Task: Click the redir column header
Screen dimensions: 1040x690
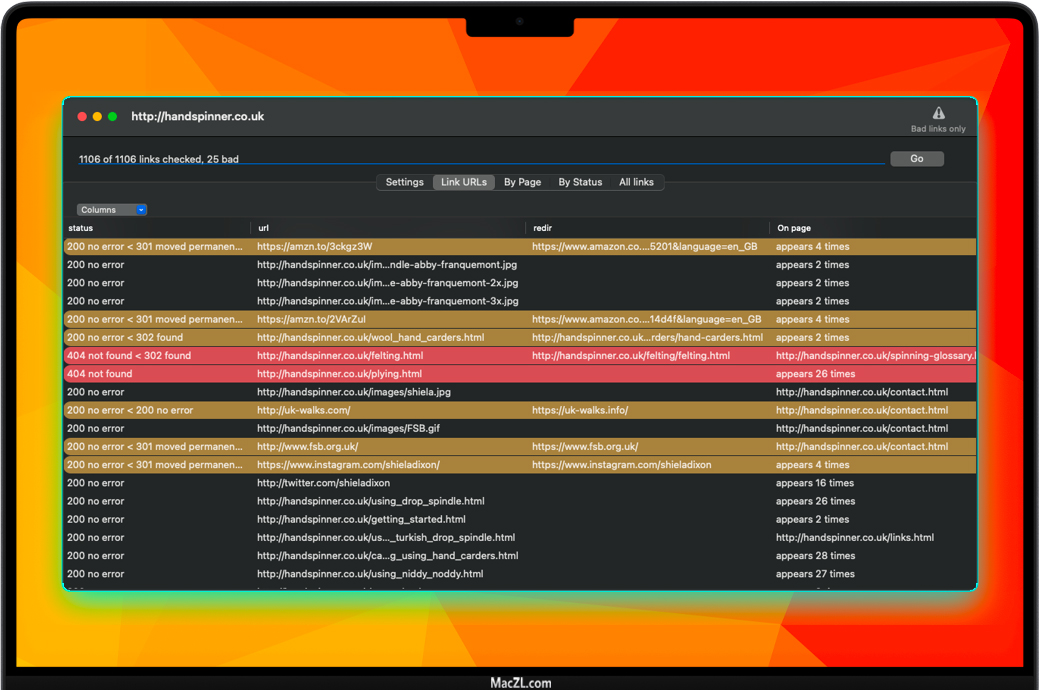Action: (x=543, y=228)
